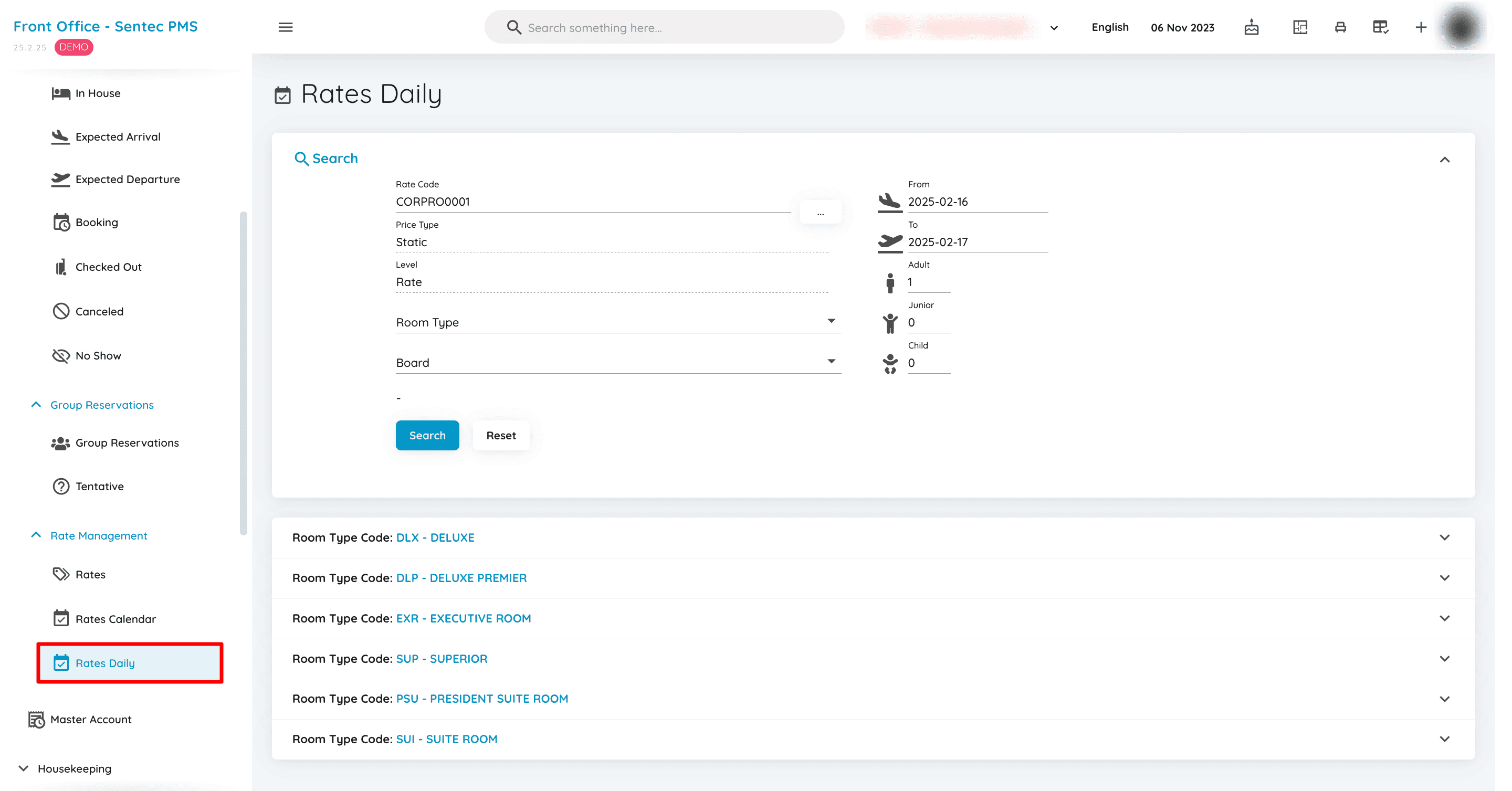Switch language via English

click(1109, 27)
